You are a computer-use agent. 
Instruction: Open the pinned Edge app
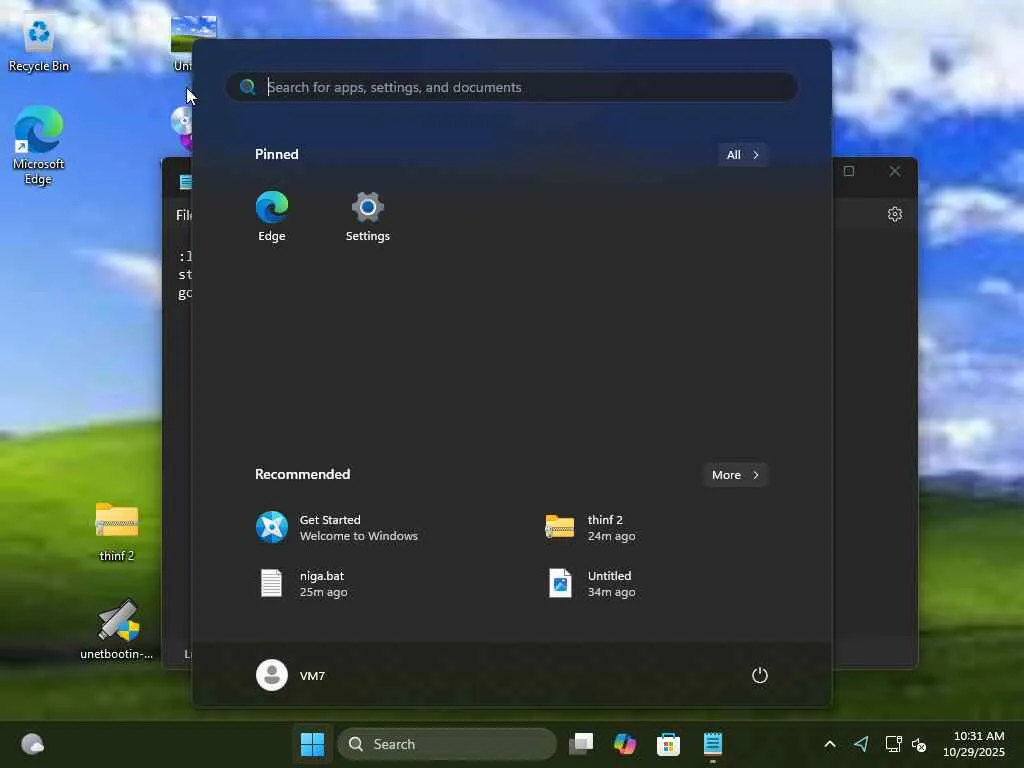(272, 217)
